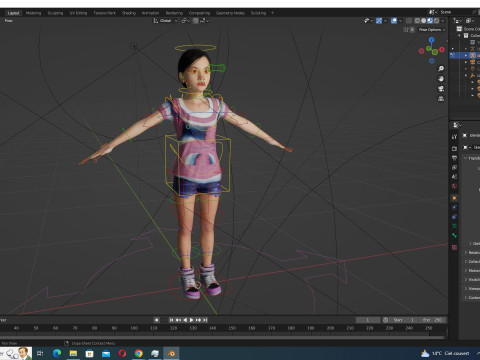Select wireframe viewport shading
The height and width of the screenshot is (360, 480).
pyautogui.click(x=417, y=21)
